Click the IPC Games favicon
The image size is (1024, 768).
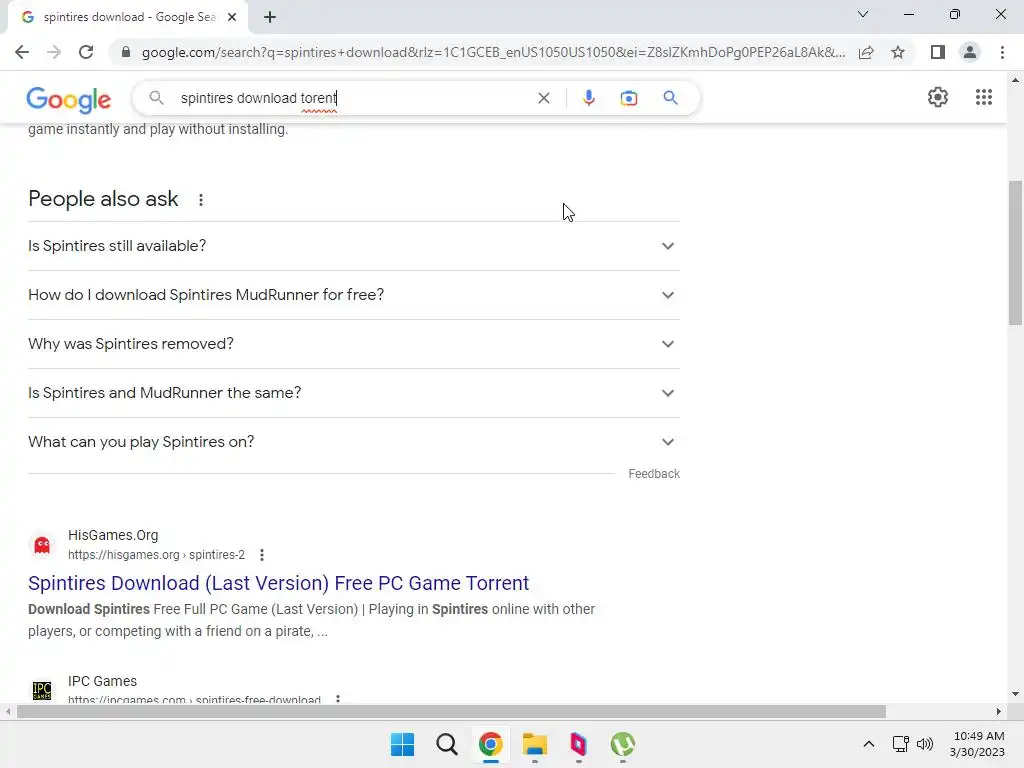point(42,690)
